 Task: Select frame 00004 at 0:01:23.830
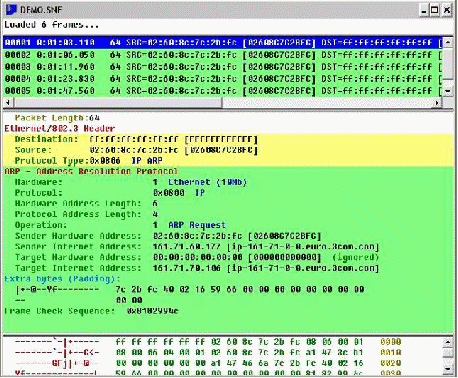223,78
